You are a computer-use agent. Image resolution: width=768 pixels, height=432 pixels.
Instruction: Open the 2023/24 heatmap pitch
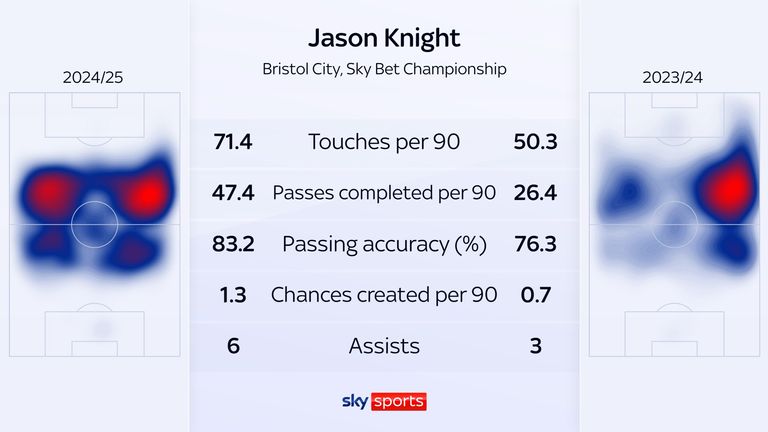point(674,224)
